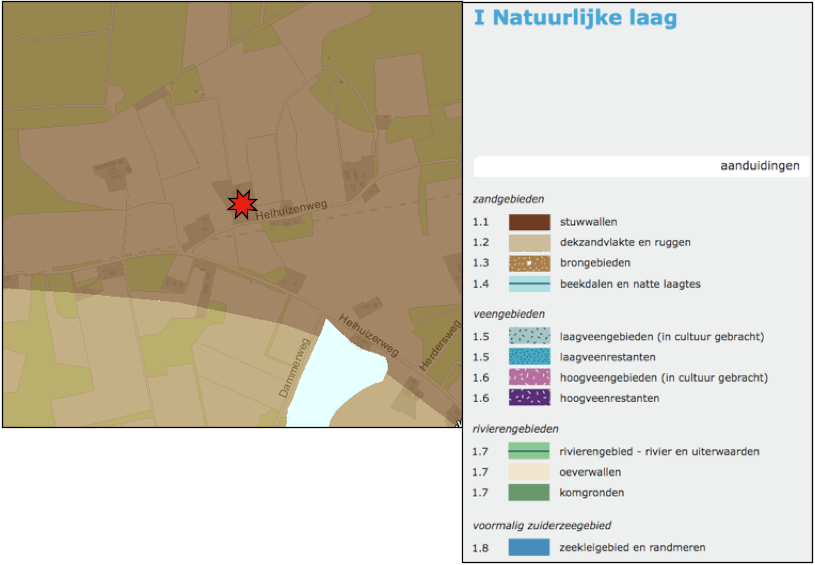Click the 'Dammerweg' street label
Image resolution: width=815 pixels, height=565 pixels.
coord(294,368)
